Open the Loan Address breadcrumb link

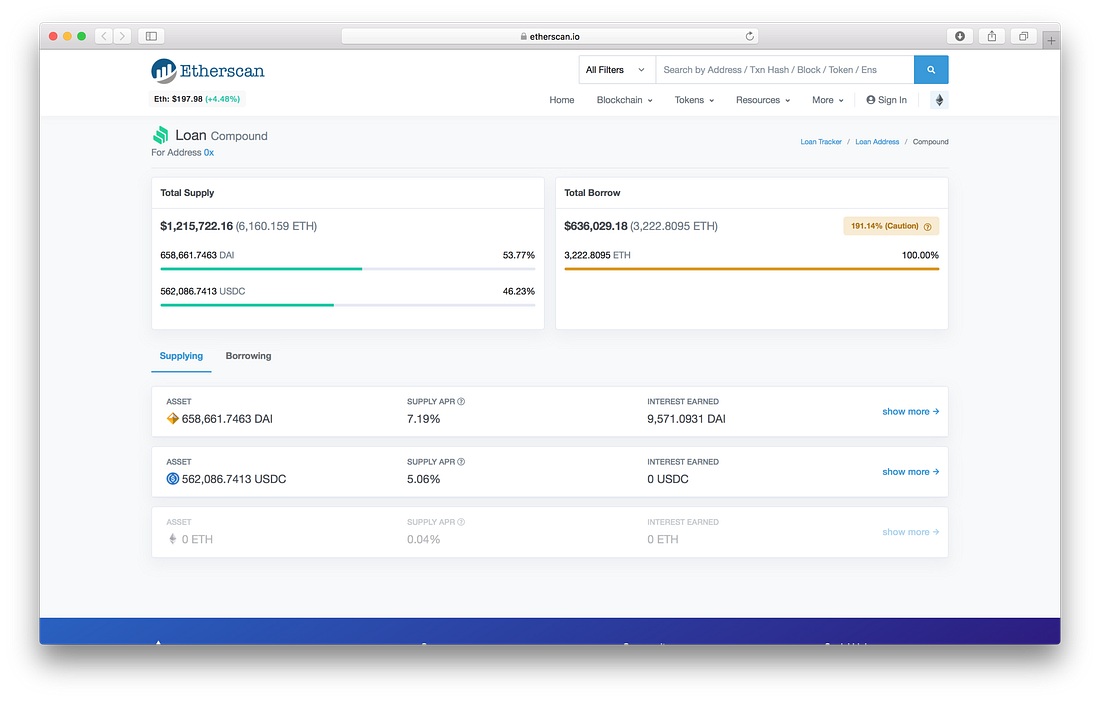(877, 142)
